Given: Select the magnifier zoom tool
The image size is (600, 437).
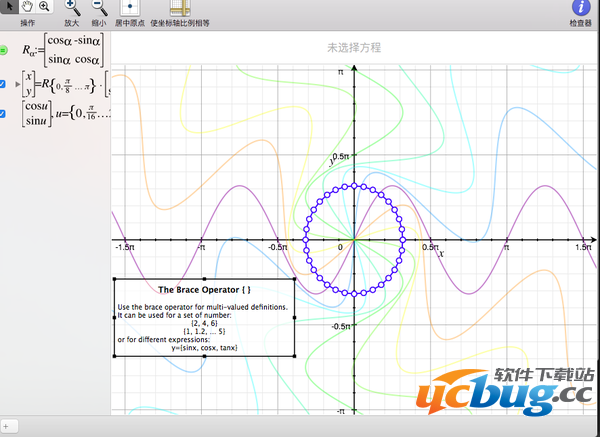Looking at the screenshot, I should [x=44, y=6].
